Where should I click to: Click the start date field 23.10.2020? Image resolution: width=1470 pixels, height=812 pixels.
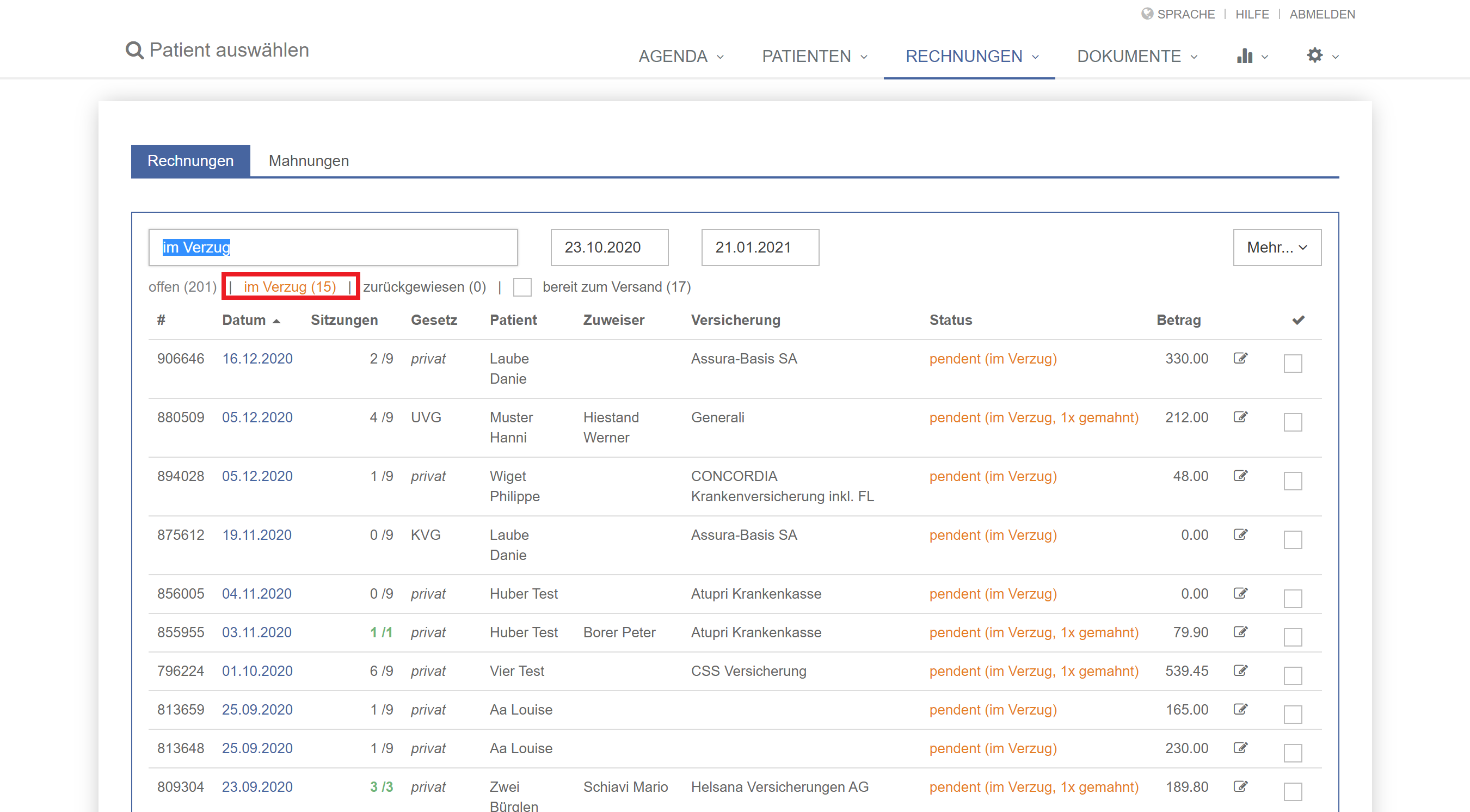[610, 247]
